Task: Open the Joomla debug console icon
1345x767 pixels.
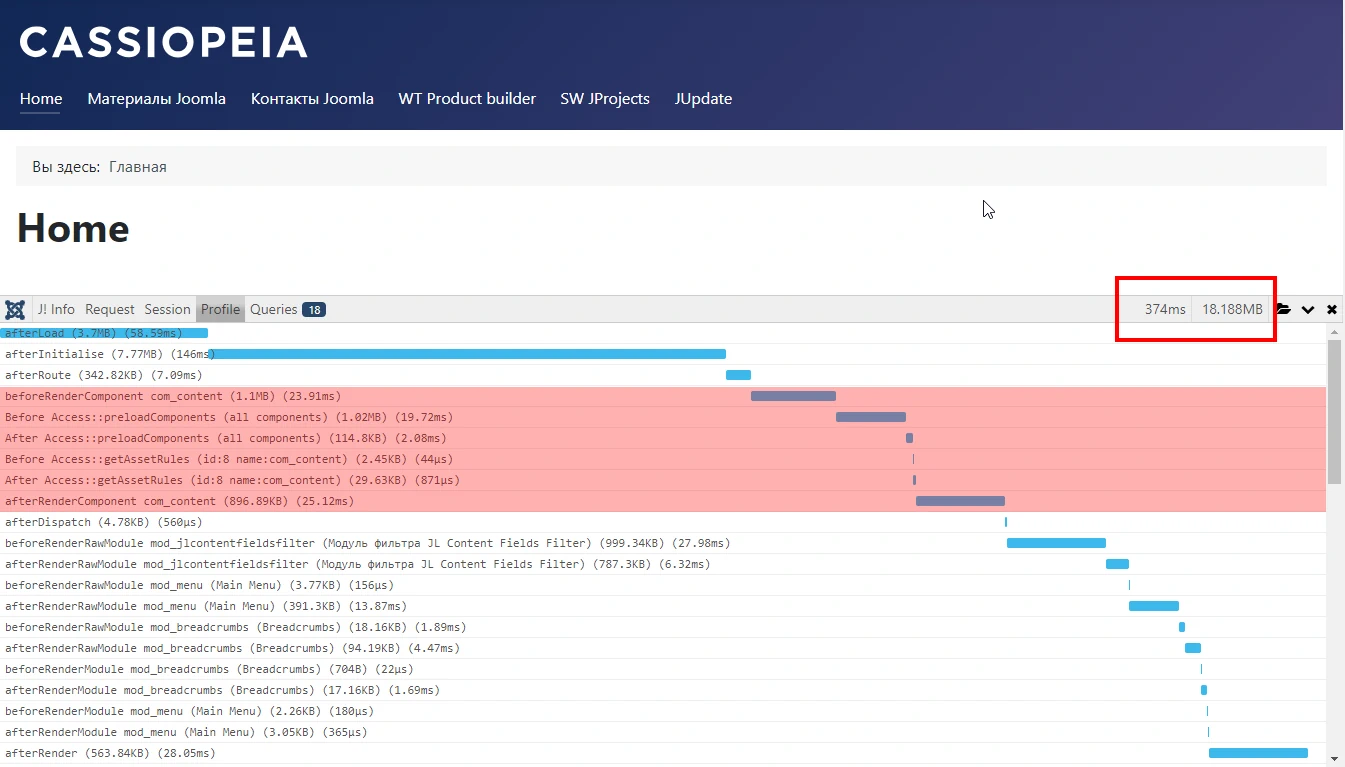Action: [x=15, y=309]
